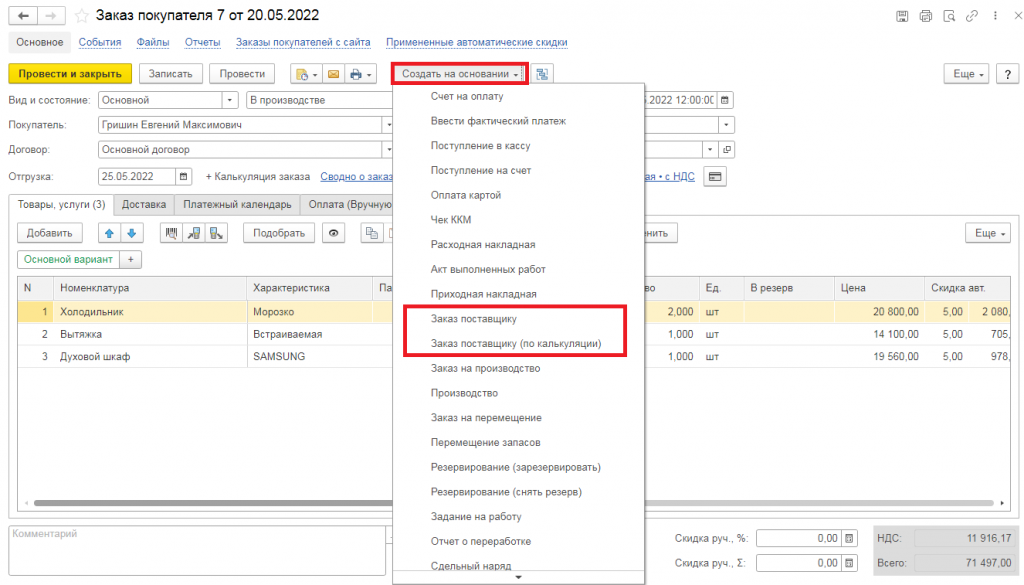Add a variant with plus button
1024x585 pixels.
(131, 259)
